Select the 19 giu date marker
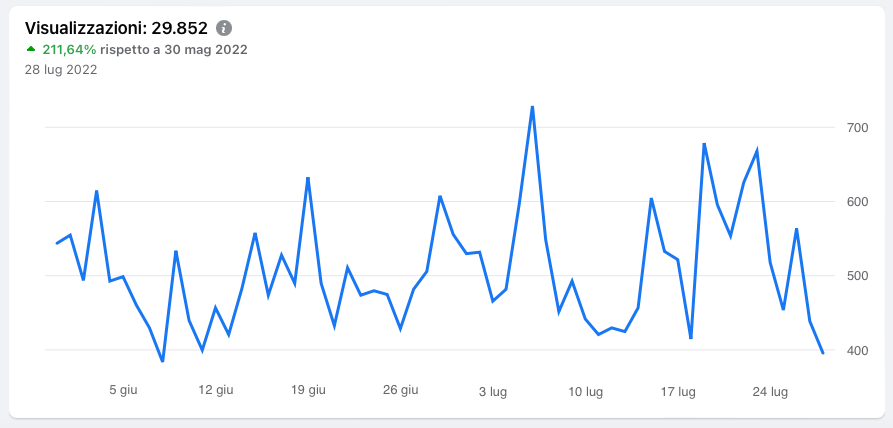This screenshot has height=428, width=893. coord(308,391)
